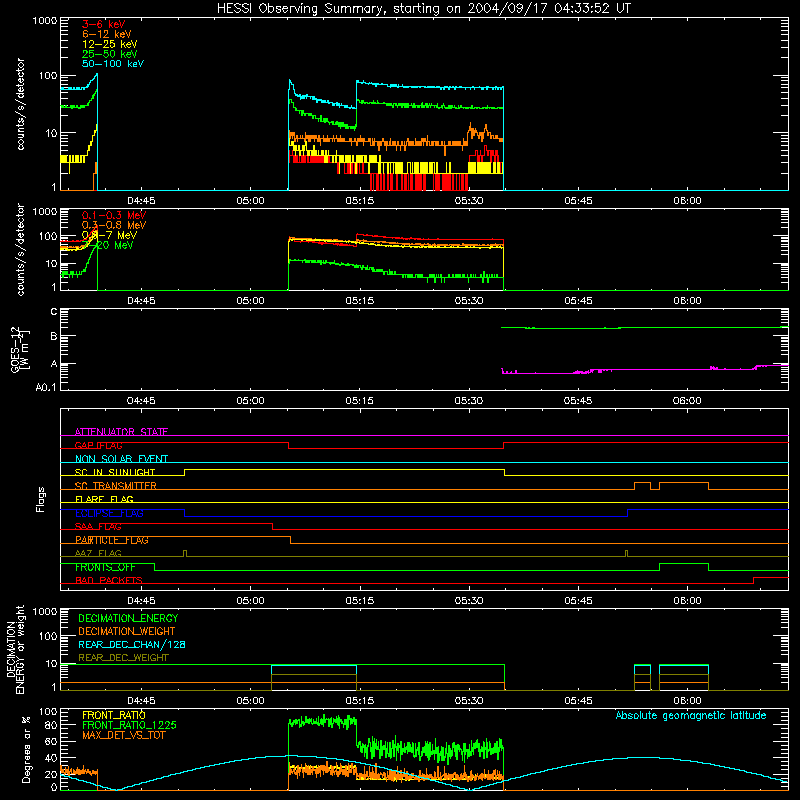Image resolution: width=800 pixels, height=800 pixels.
Task: Click 05:00 tick under the Flags plot
Action: click(x=251, y=601)
